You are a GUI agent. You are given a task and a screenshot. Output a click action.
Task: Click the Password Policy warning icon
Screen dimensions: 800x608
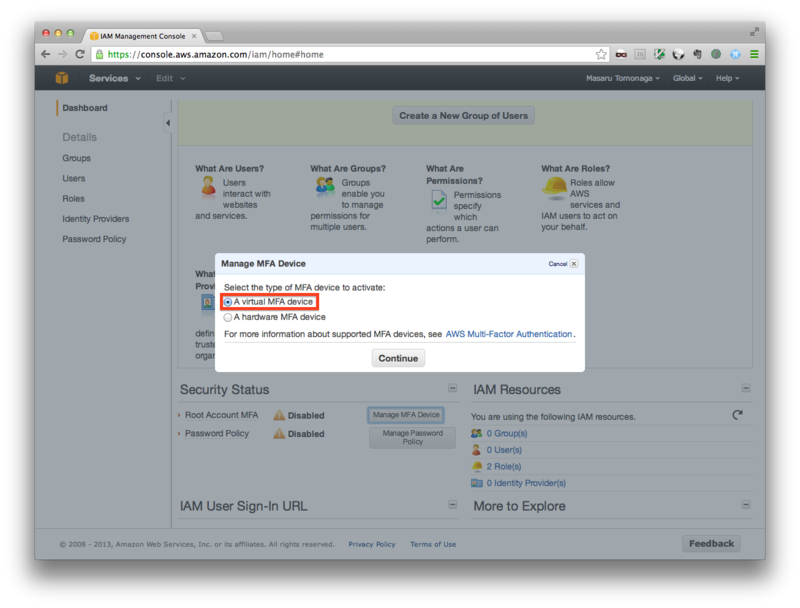point(279,434)
